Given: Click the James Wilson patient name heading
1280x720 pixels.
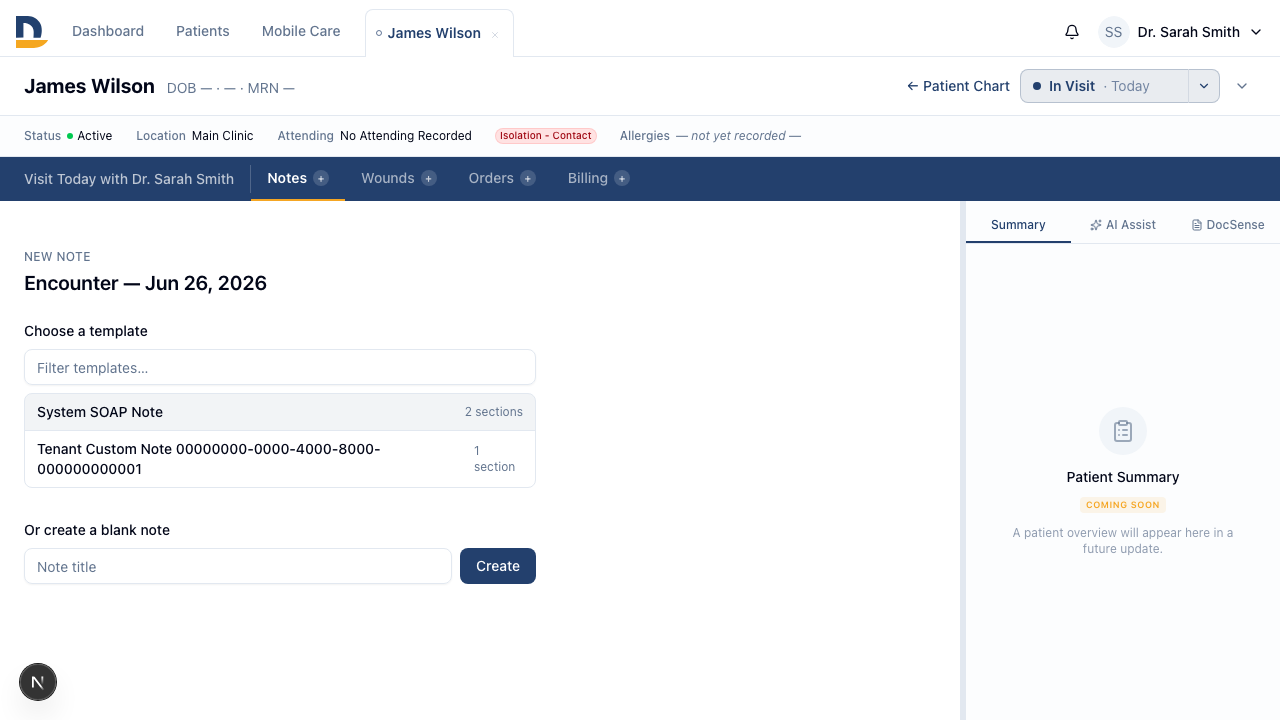Looking at the screenshot, I should (x=89, y=86).
